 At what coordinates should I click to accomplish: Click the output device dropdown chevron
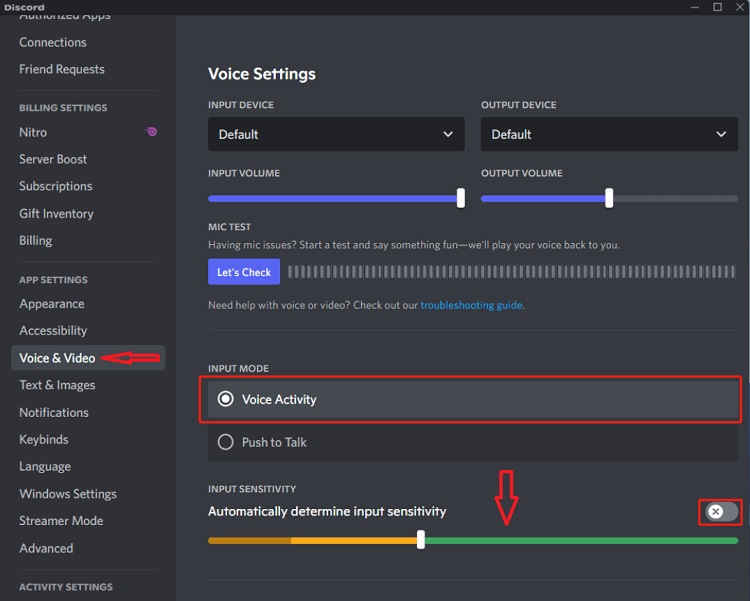[x=721, y=134]
